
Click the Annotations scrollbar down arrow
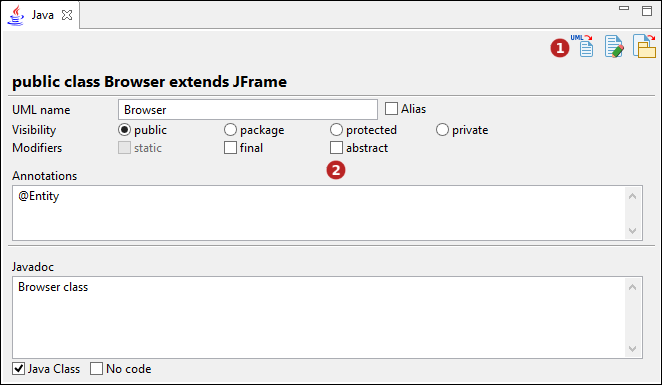[632, 230]
